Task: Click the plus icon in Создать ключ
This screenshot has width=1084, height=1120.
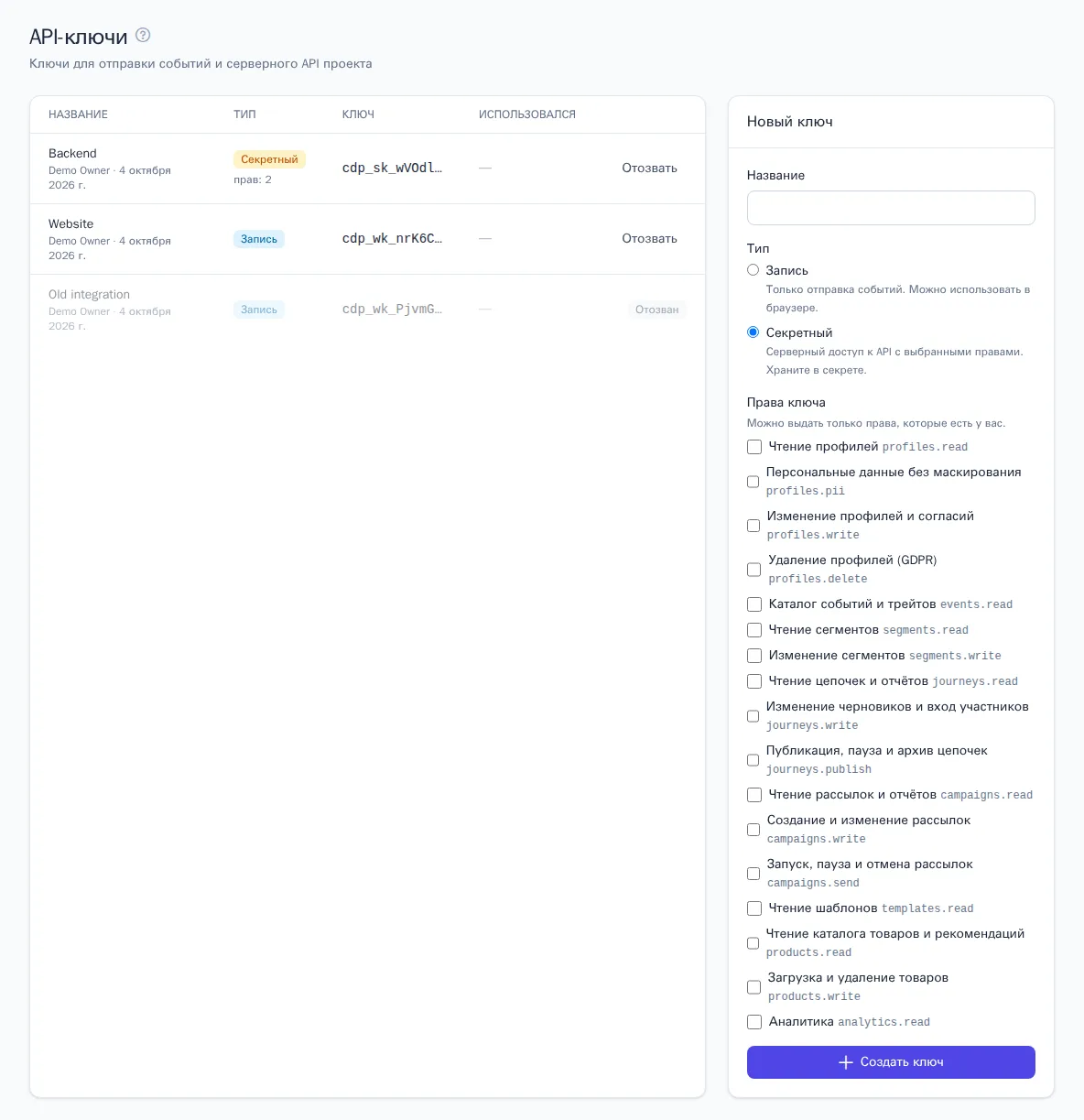Action: click(x=846, y=1062)
